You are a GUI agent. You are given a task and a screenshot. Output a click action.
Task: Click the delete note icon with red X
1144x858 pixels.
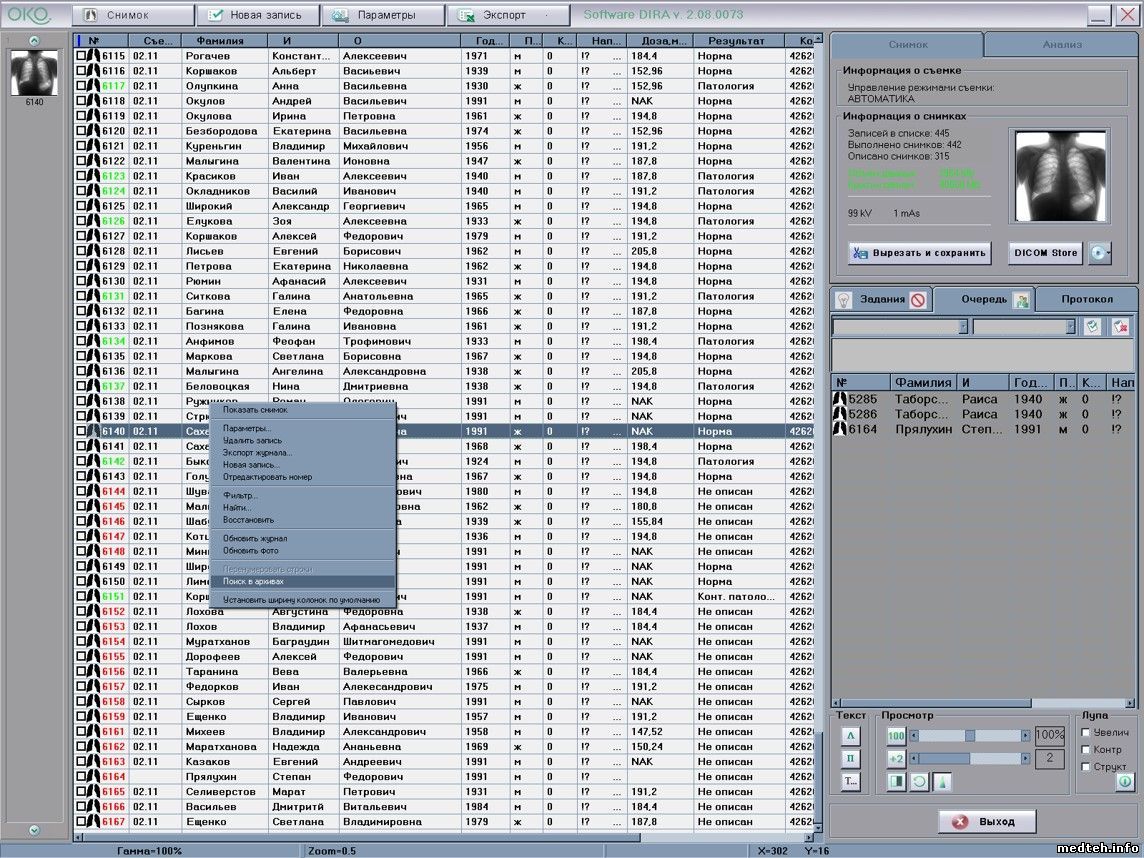1121,327
